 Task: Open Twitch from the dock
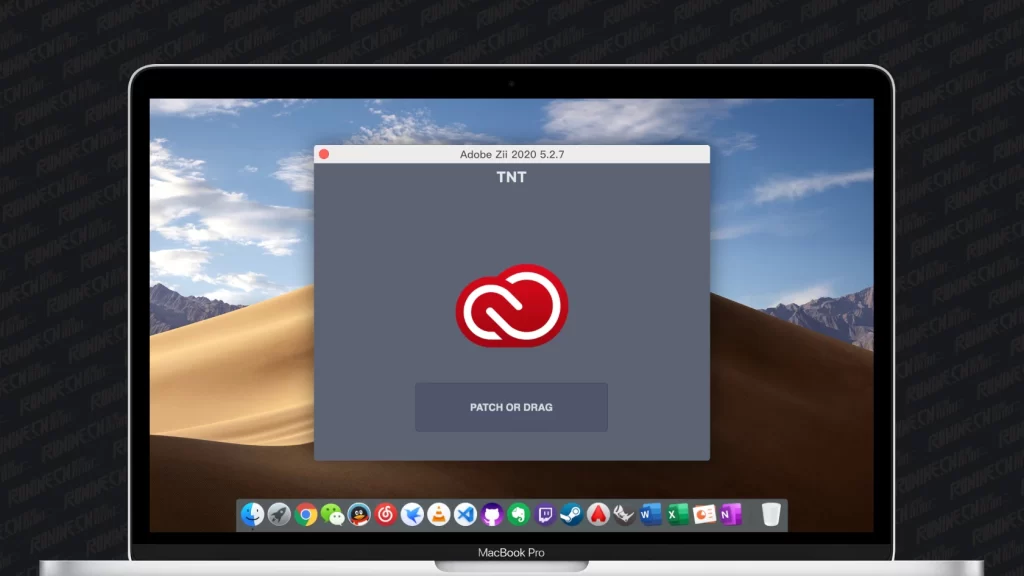pos(545,515)
